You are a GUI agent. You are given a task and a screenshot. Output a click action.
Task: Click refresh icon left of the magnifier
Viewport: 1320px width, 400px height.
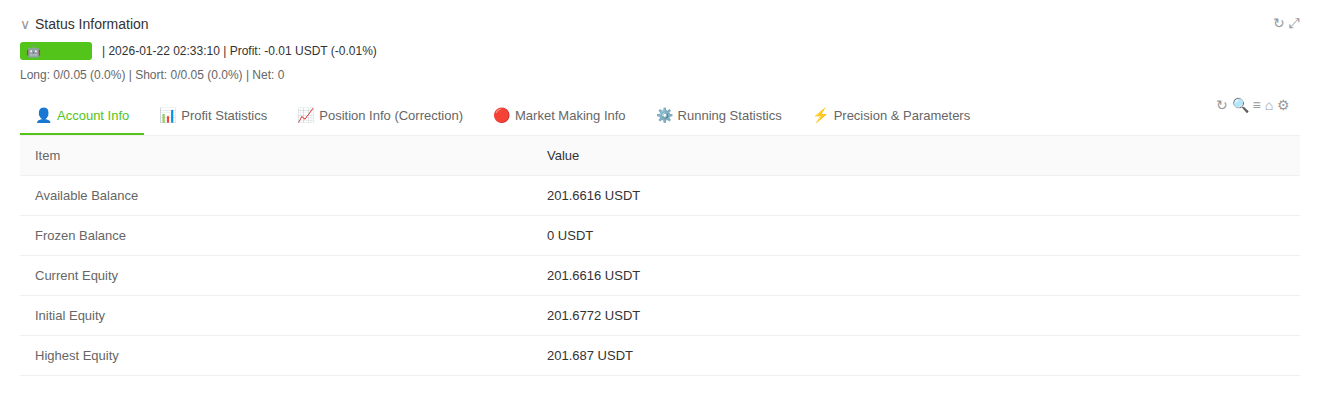click(1221, 105)
